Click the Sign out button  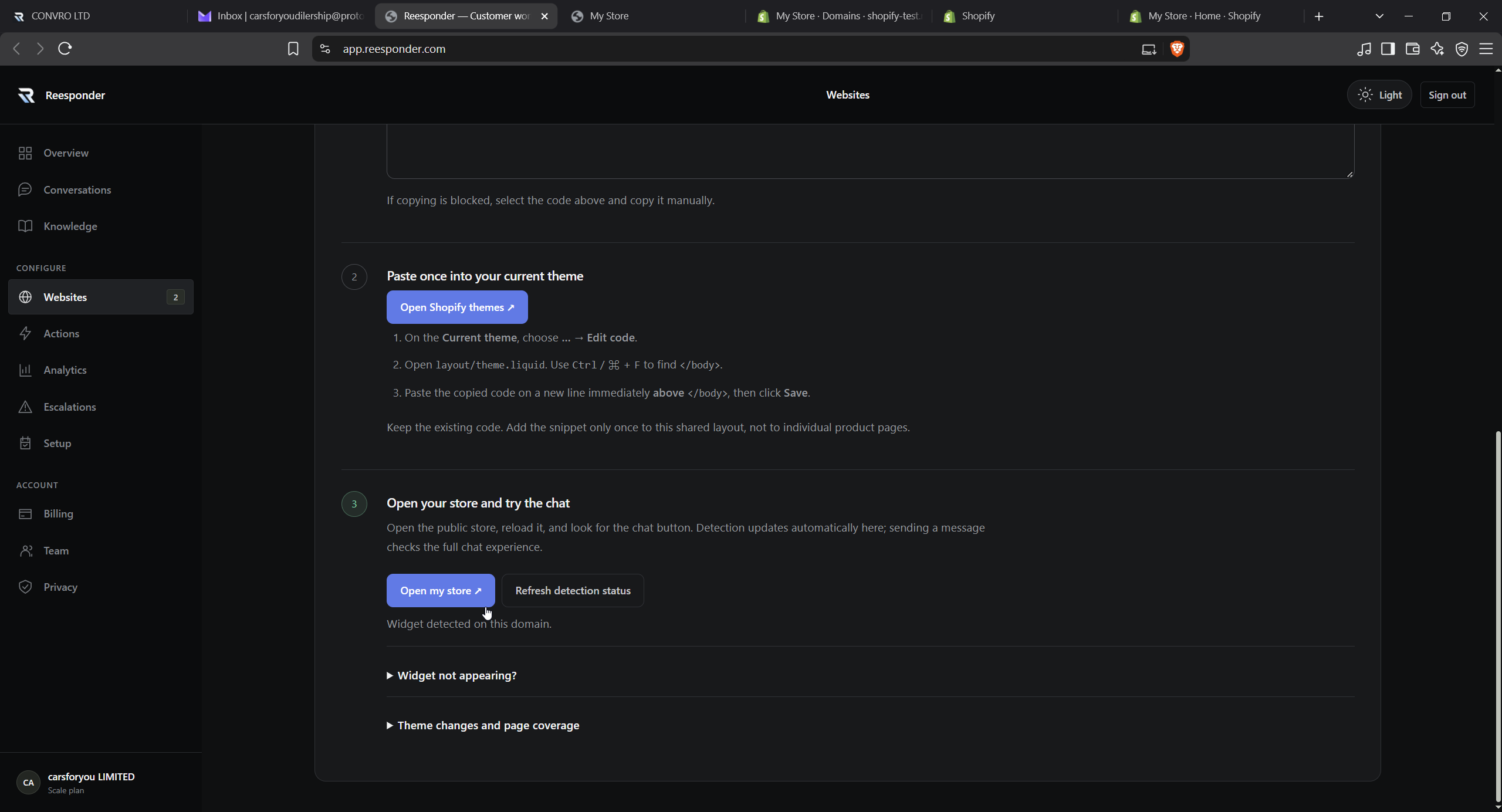pyautogui.click(x=1447, y=95)
